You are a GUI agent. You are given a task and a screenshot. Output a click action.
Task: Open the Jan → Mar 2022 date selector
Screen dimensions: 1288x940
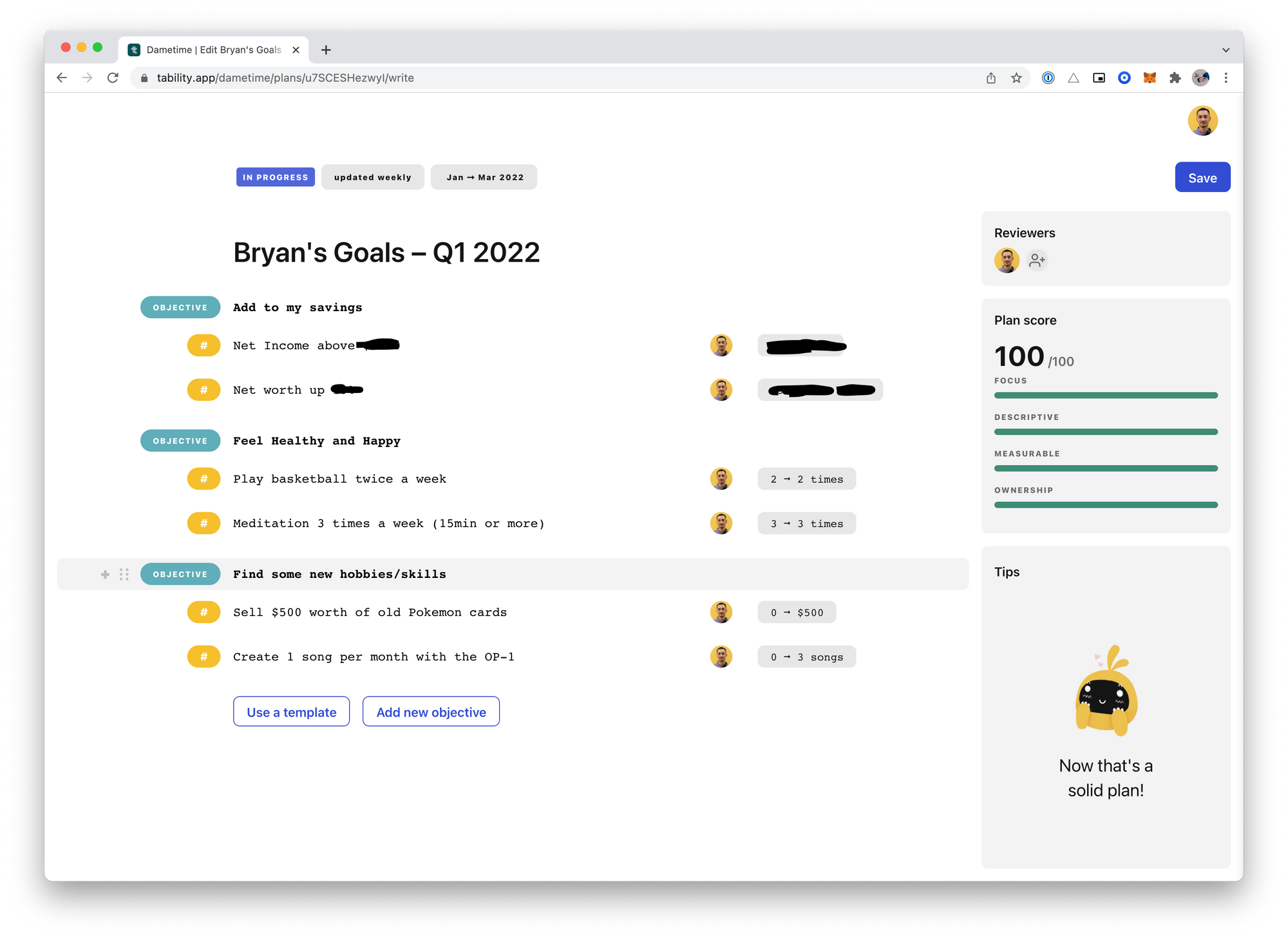484,177
